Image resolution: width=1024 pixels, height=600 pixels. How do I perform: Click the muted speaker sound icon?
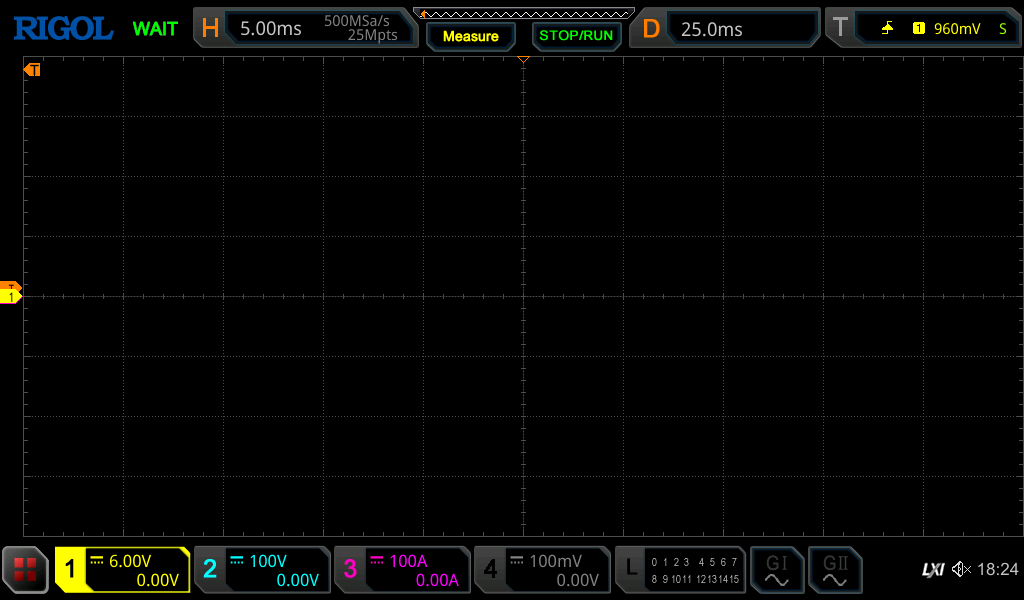[961, 570]
